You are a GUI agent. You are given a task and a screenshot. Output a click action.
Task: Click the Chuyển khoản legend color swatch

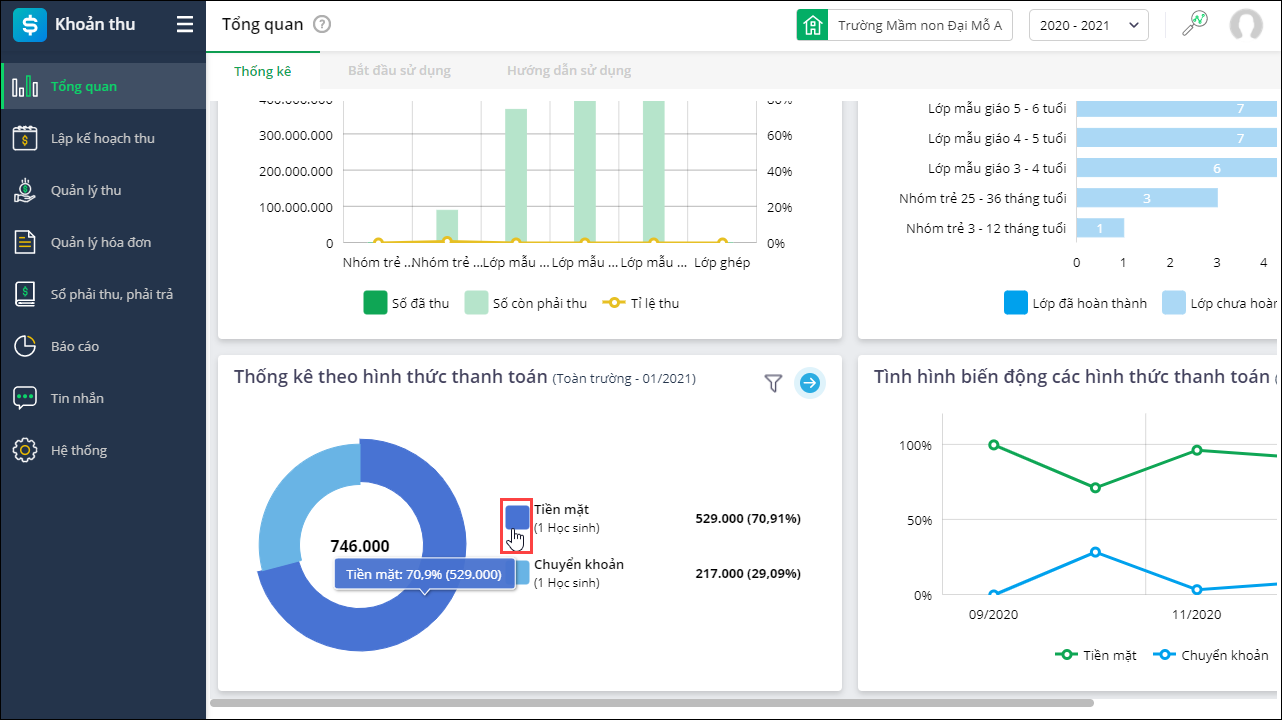(523, 571)
